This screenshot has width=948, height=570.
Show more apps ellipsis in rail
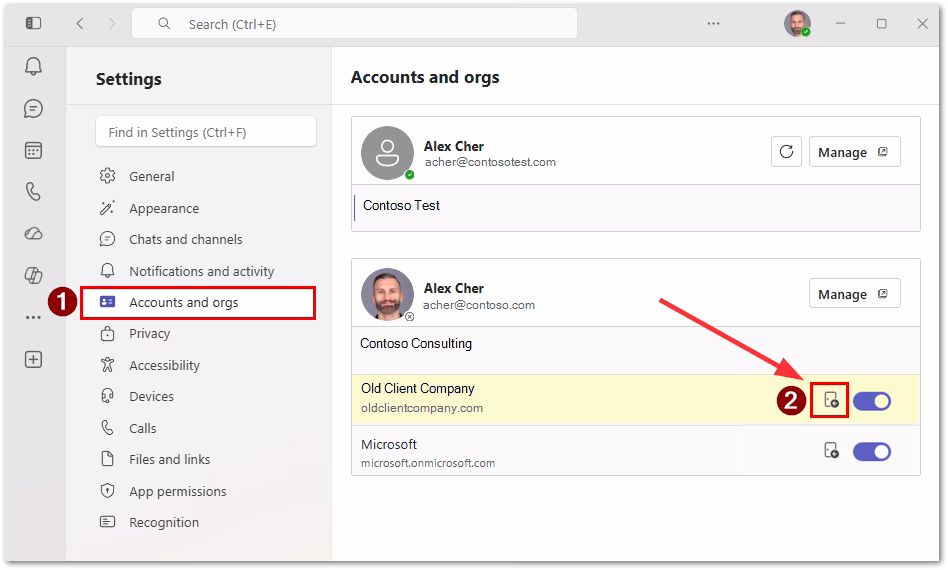coord(33,317)
